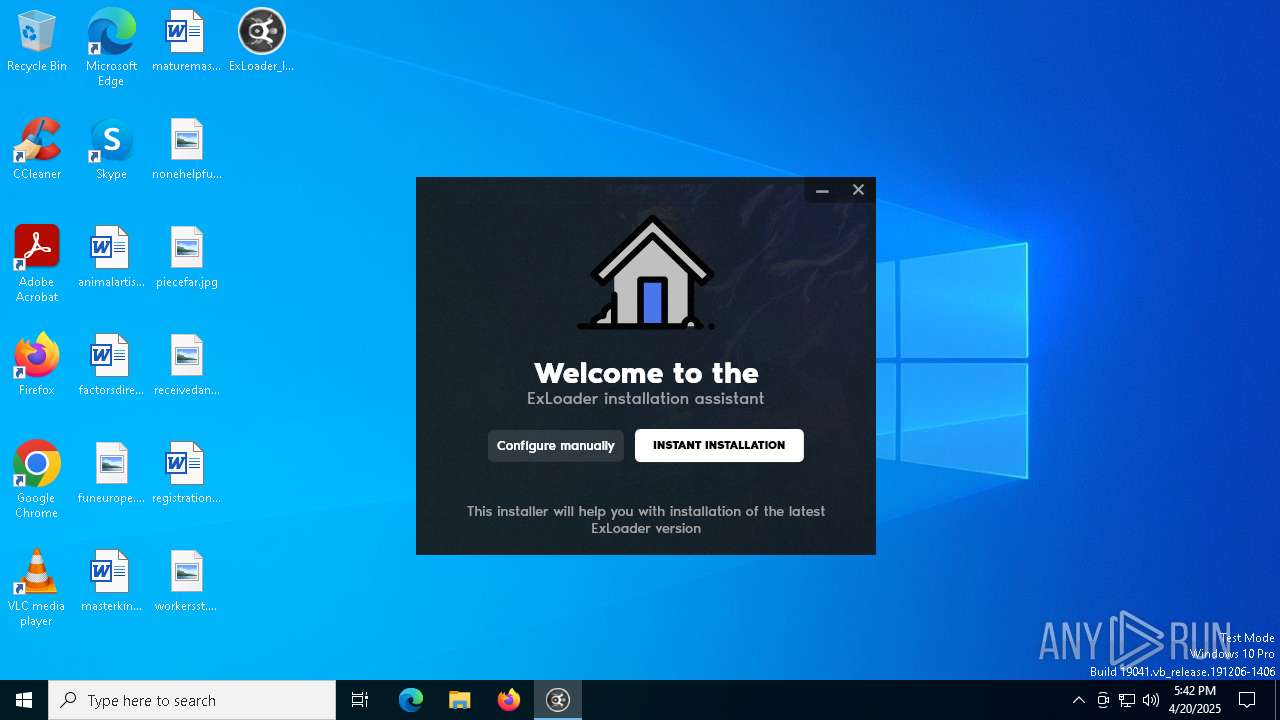Image resolution: width=1280 pixels, height=720 pixels.
Task: Select the piecefar.jpg image file
Action: point(186,258)
